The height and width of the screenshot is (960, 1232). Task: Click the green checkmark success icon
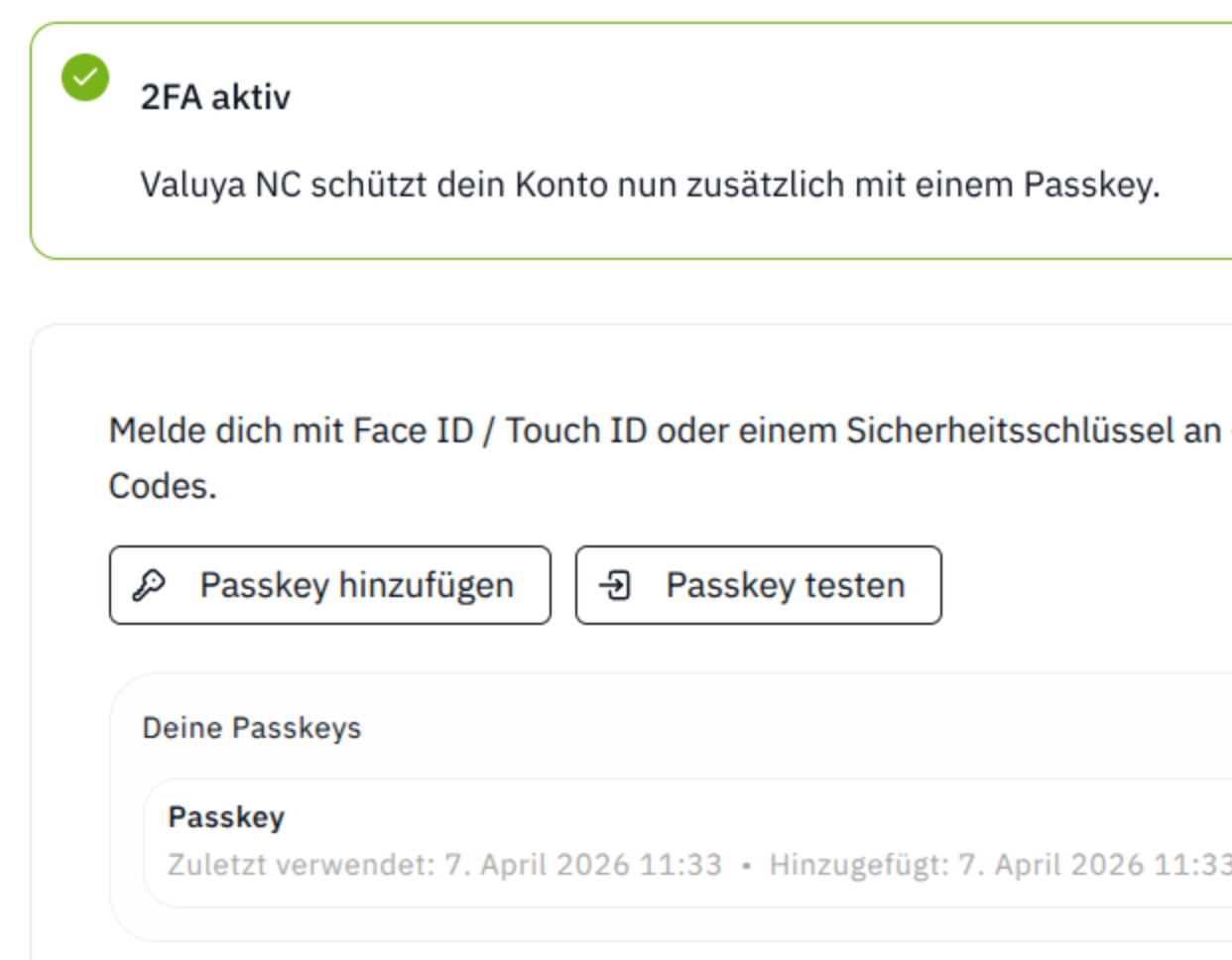(x=85, y=77)
